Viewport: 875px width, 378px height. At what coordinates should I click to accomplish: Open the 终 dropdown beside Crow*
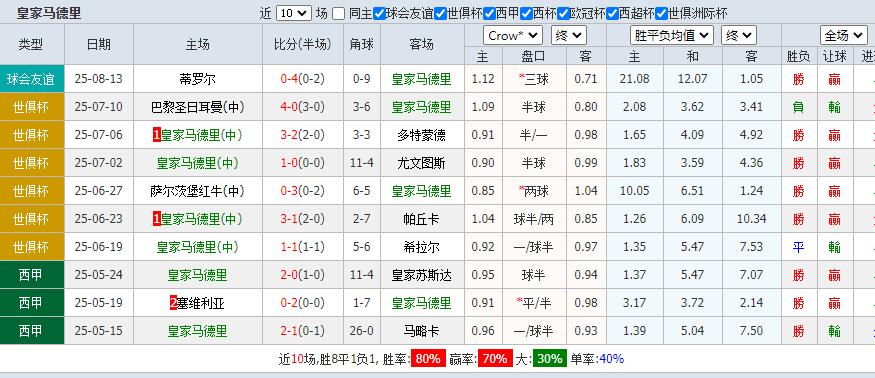point(569,36)
